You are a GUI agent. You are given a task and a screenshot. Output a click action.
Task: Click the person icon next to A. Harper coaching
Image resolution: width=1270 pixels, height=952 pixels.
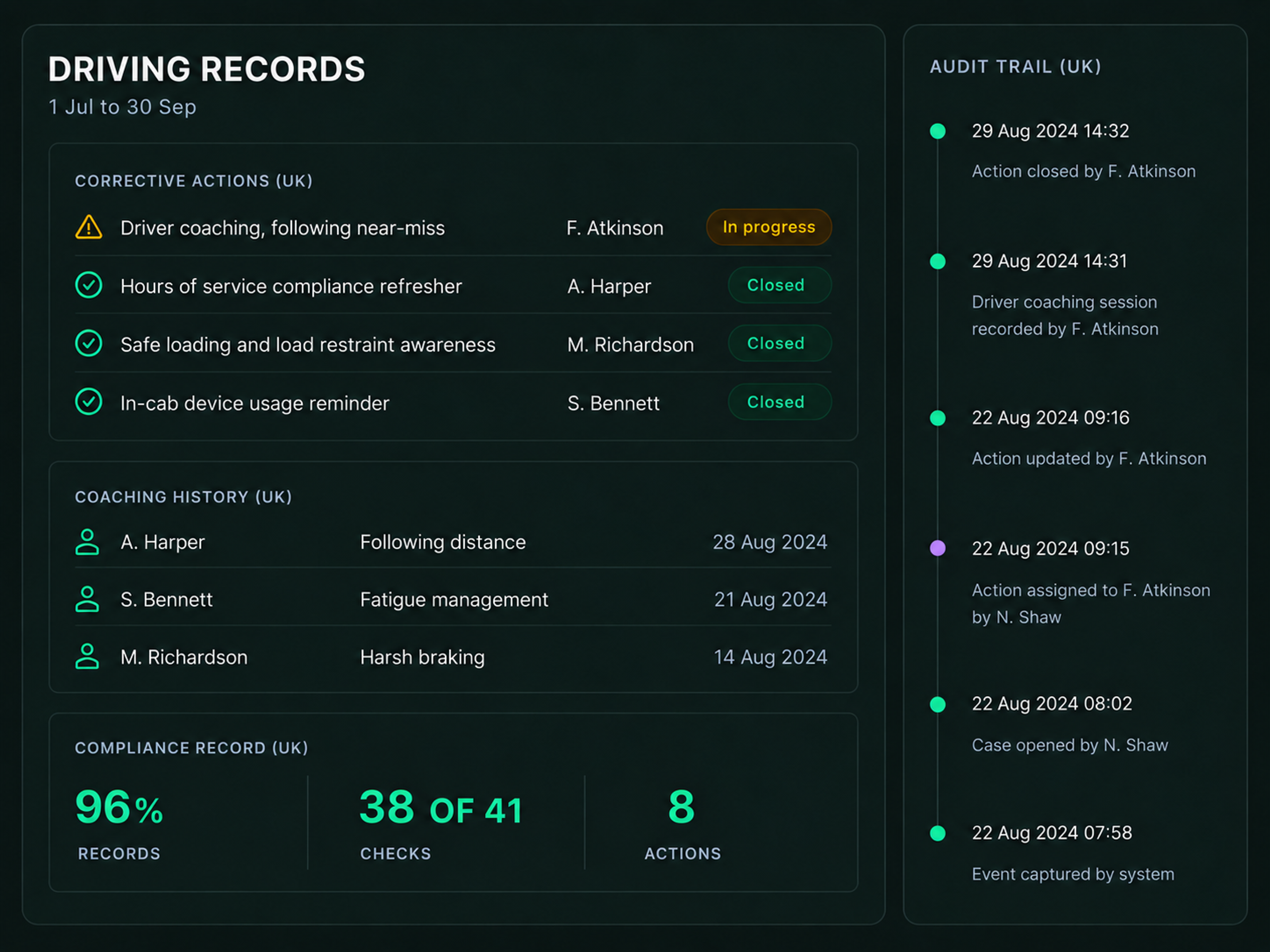pos(87,542)
